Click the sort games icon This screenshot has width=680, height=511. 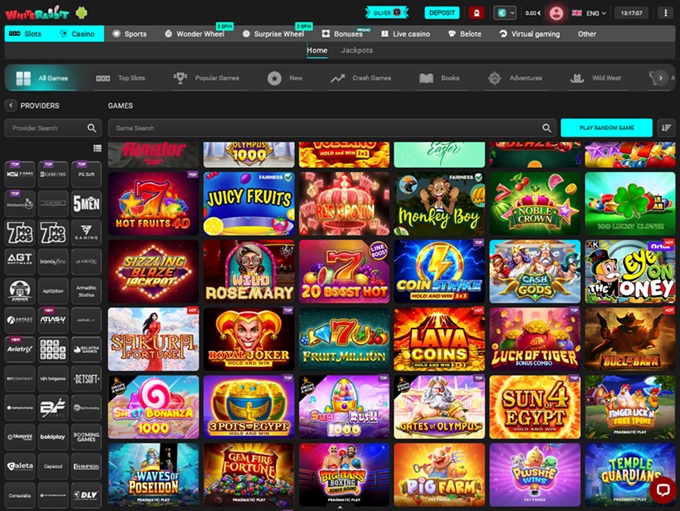(x=667, y=128)
